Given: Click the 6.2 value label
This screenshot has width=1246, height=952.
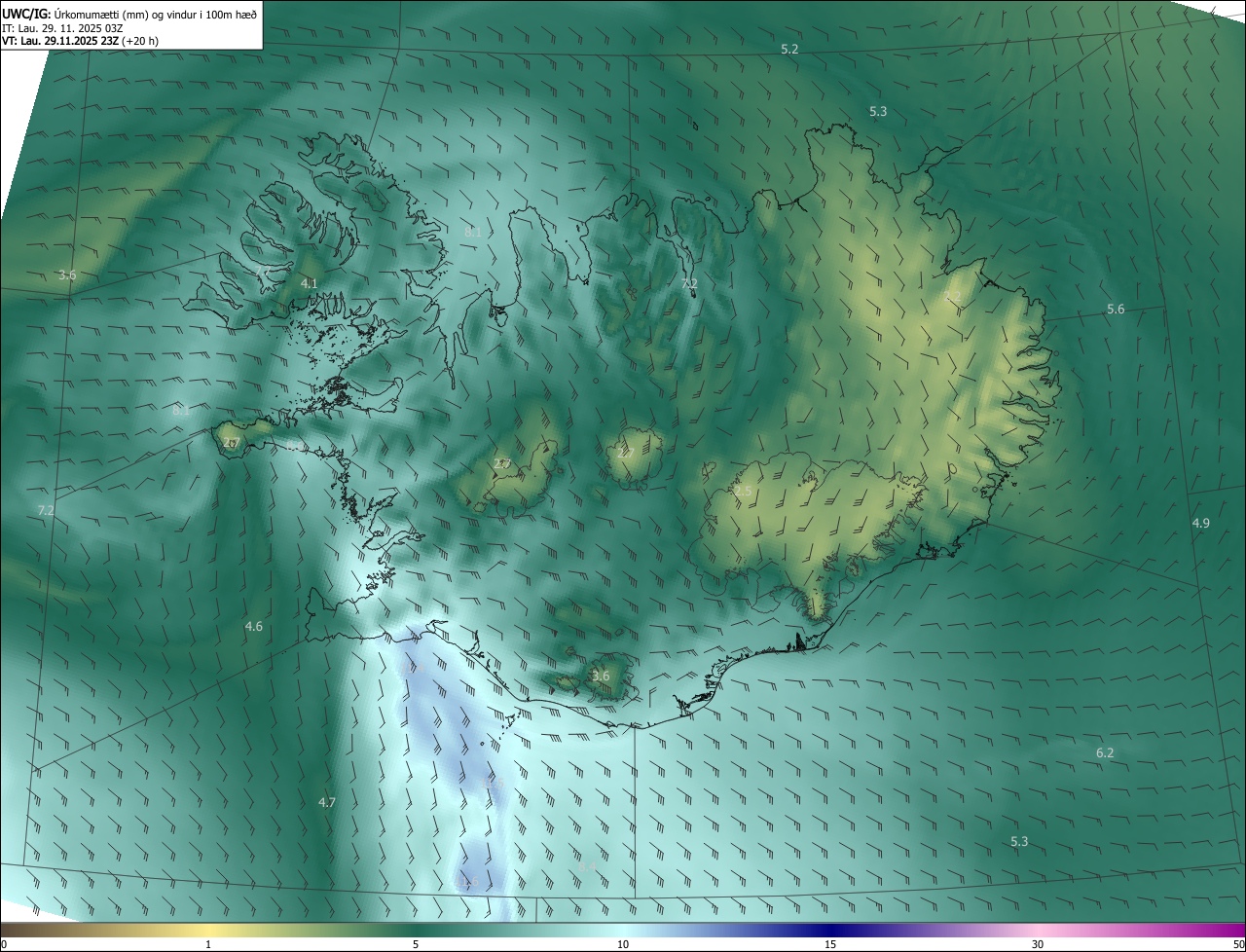Looking at the screenshot, I should 1105,753.
